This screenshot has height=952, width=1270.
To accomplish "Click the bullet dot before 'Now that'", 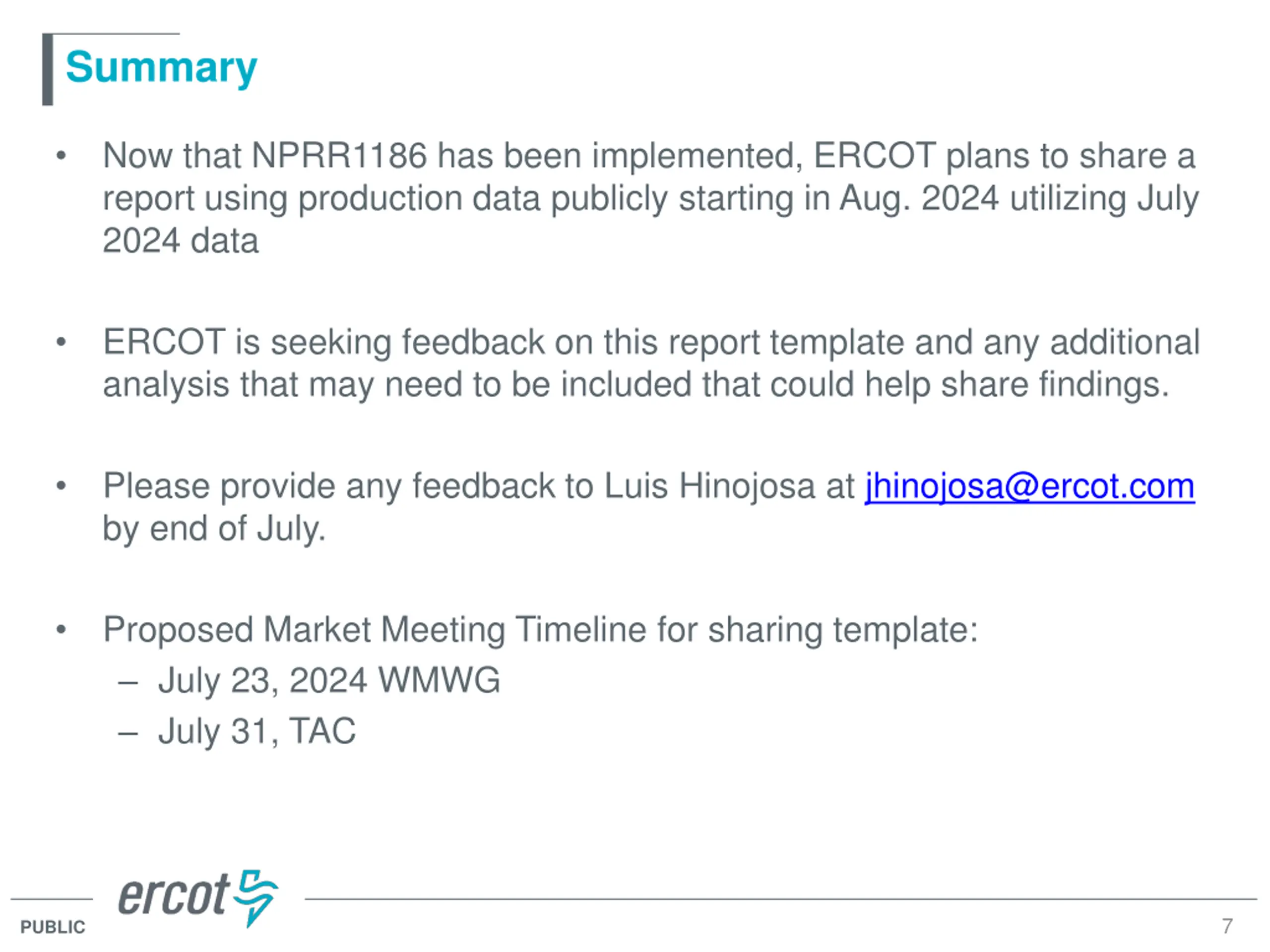I will click(x=62, y=156).
